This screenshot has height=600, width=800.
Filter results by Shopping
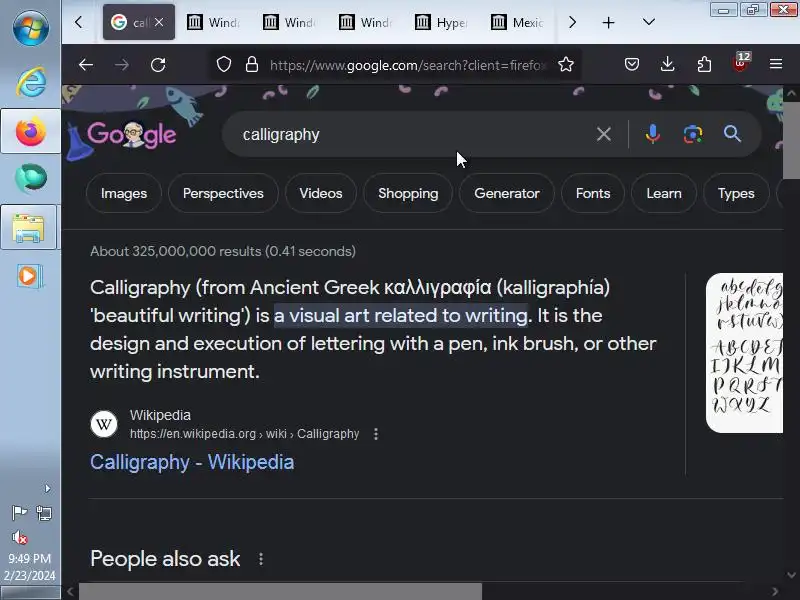(408, 193)
